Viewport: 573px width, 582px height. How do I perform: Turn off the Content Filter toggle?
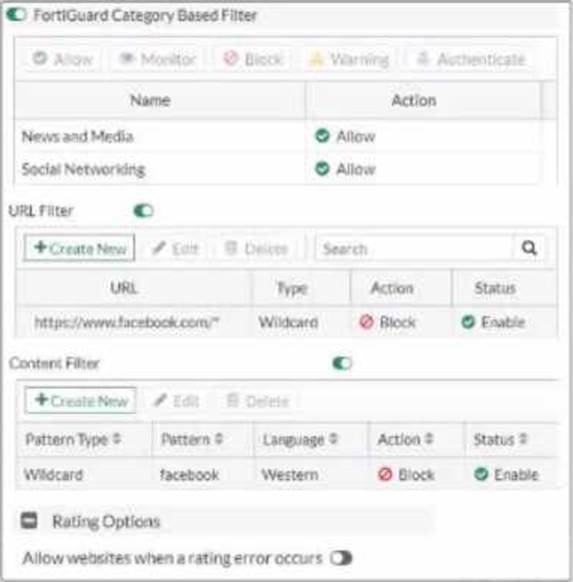[x=342, y=363]
